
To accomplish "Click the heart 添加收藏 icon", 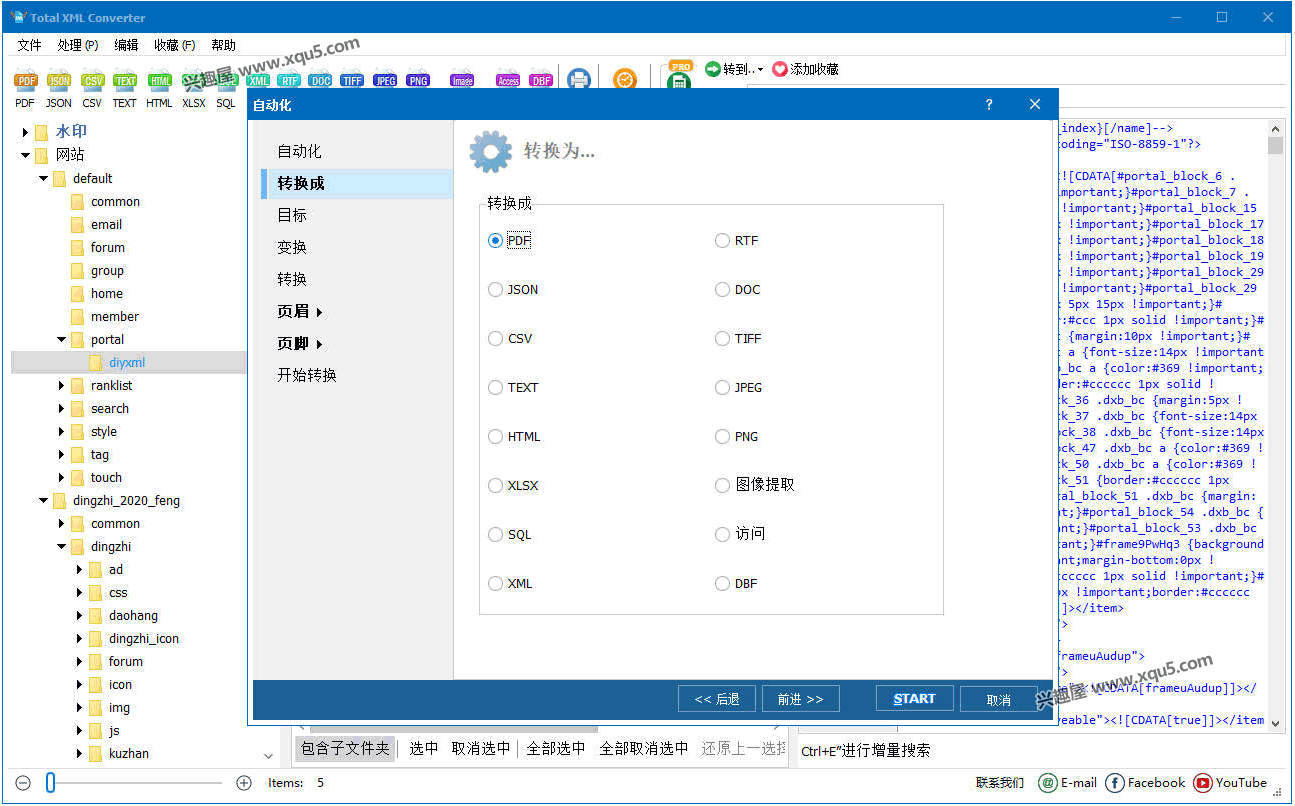I will [x=780, y=69].
